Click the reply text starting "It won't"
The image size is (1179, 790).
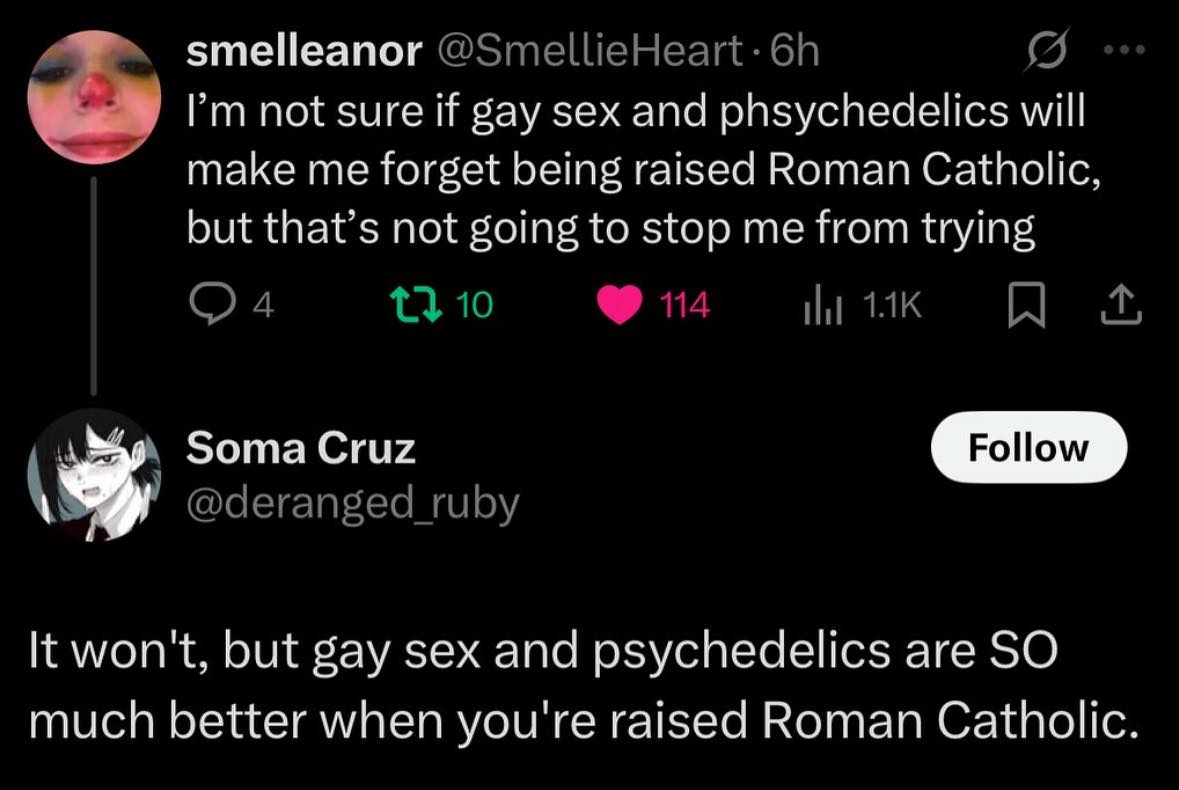click(x=583, y=686)
